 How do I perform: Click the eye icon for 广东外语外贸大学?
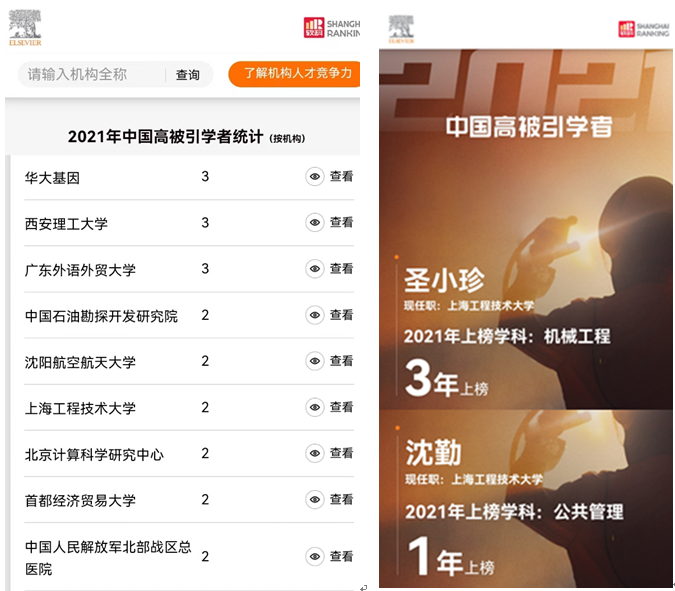315,269
